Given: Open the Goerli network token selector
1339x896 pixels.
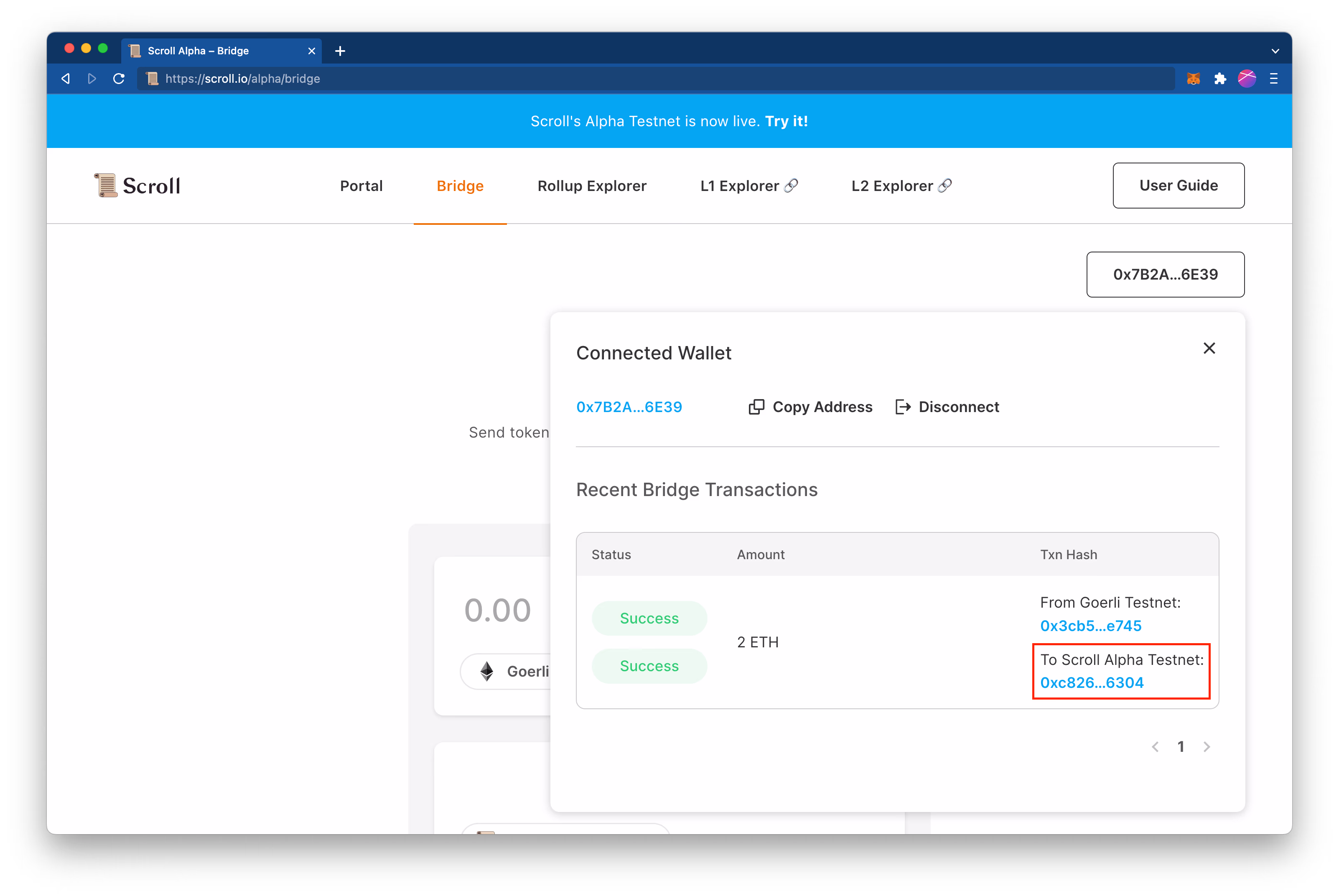Looking at the screenshot, I should point(514,671).
